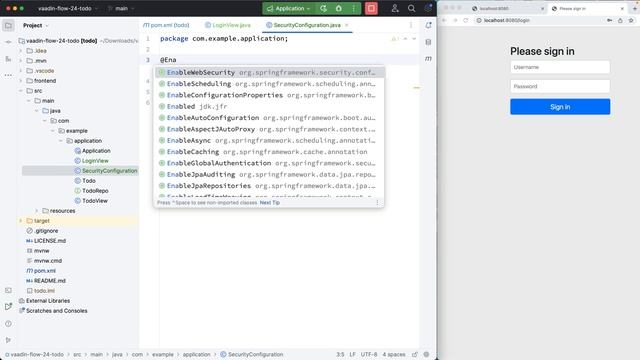Open more run actions menu
Image resolution: width=640 pixels, height=360 pixels.
coord(353,8)
